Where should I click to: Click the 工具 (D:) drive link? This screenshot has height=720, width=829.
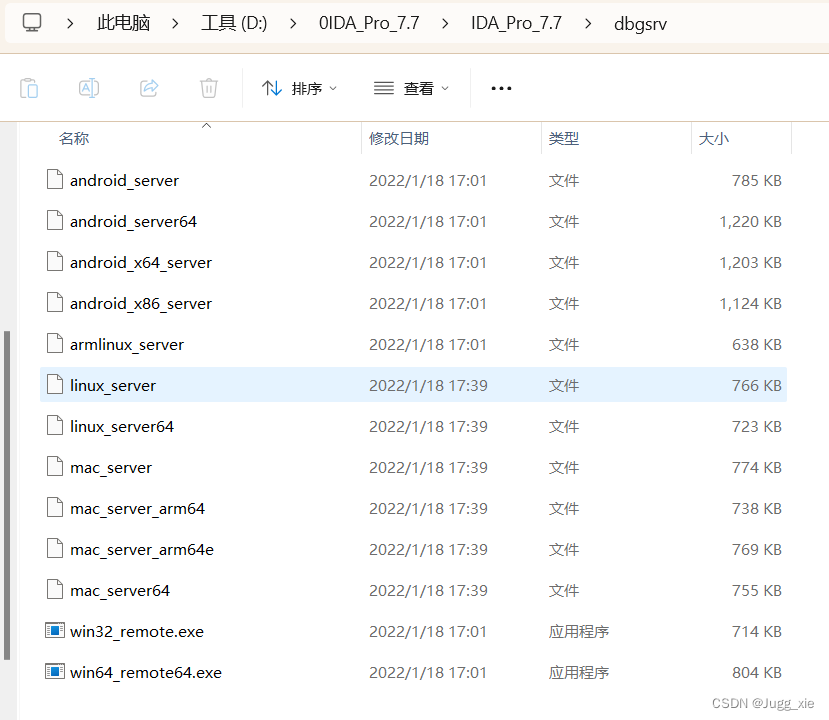pos(233,22)
